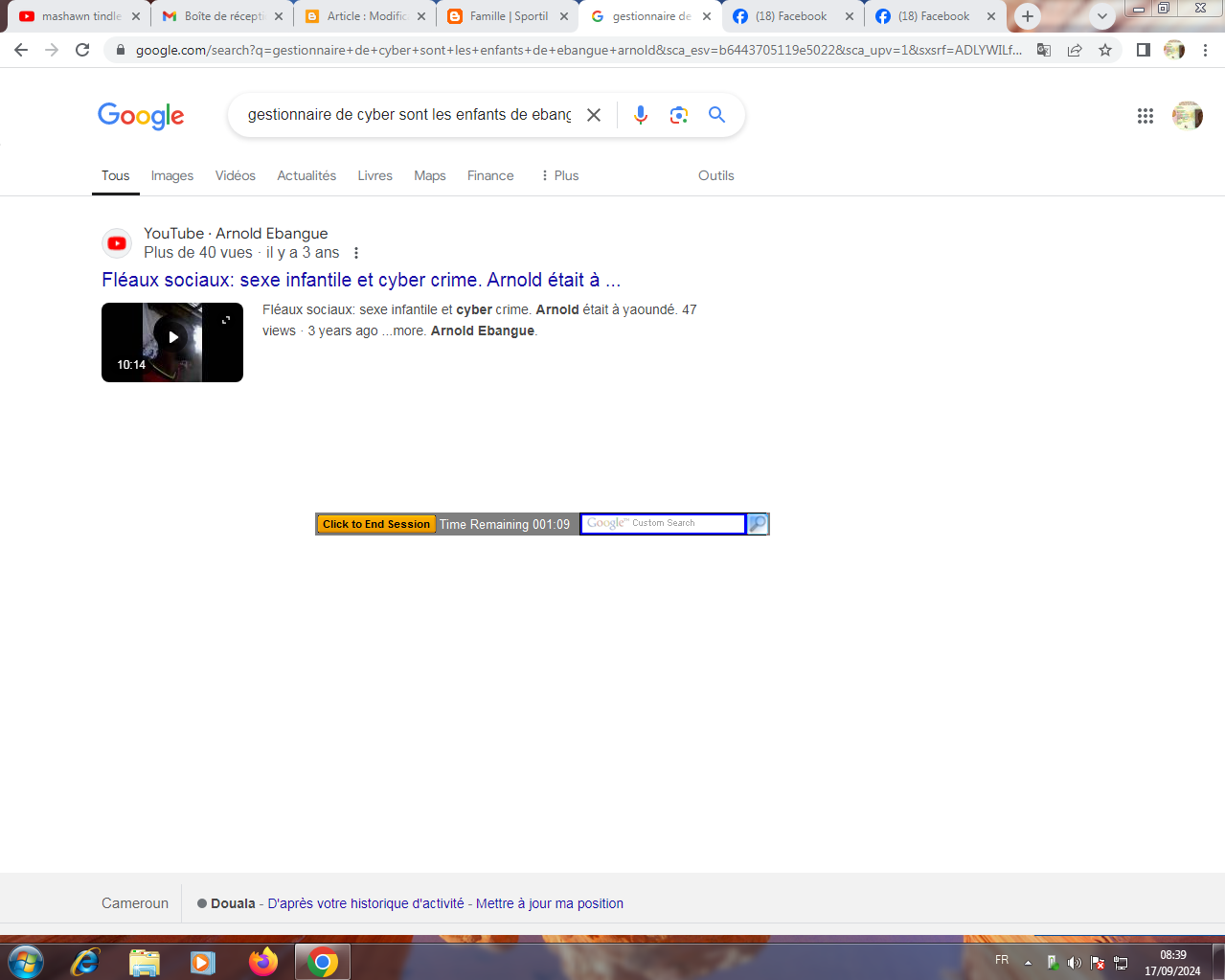The width and height of the screenshot is (1225, 980).
Task: Focus the Google search box text
Action: 409,115
